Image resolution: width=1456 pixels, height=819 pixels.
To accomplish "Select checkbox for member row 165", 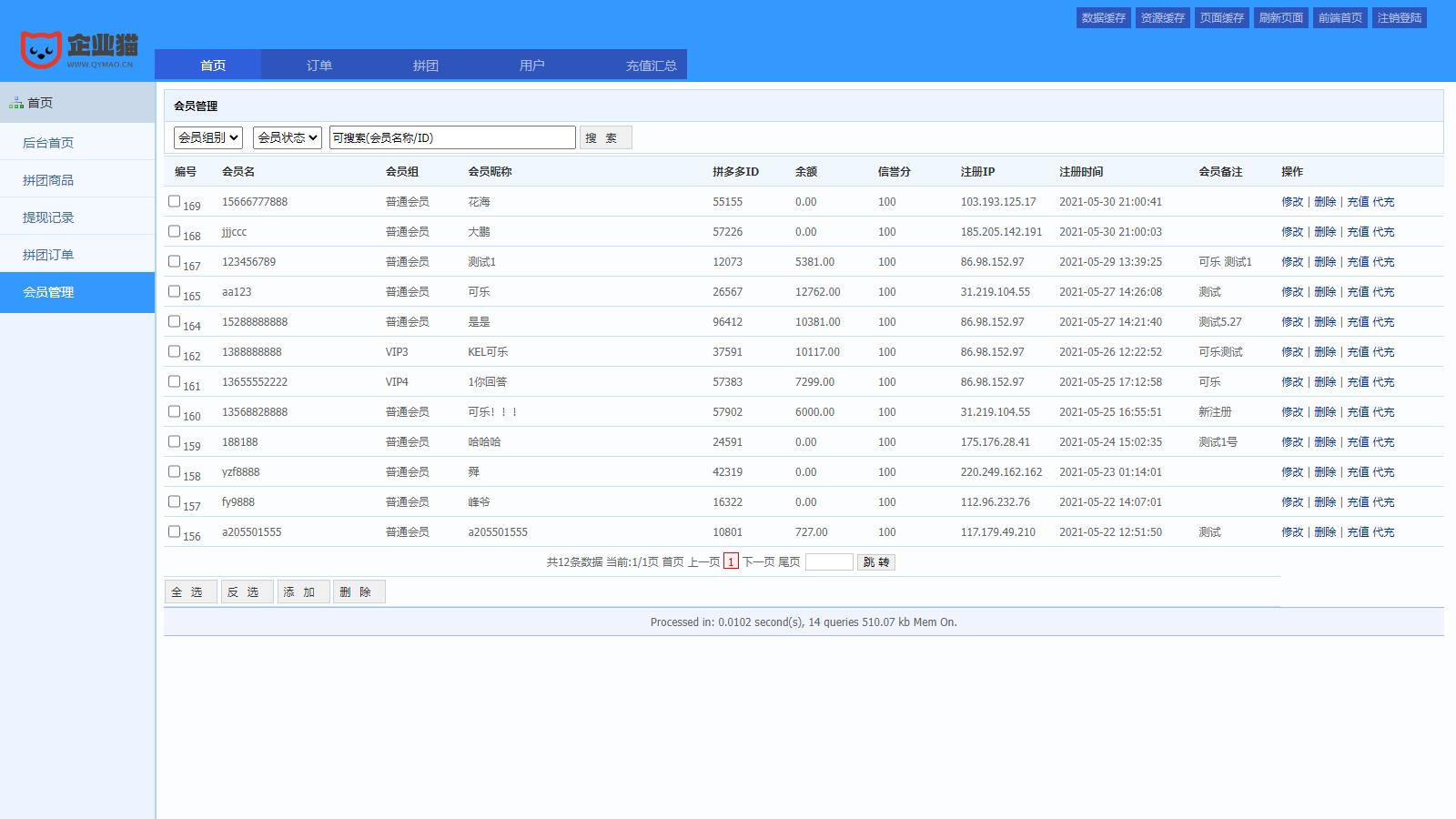I will click(x=174, y=291).
